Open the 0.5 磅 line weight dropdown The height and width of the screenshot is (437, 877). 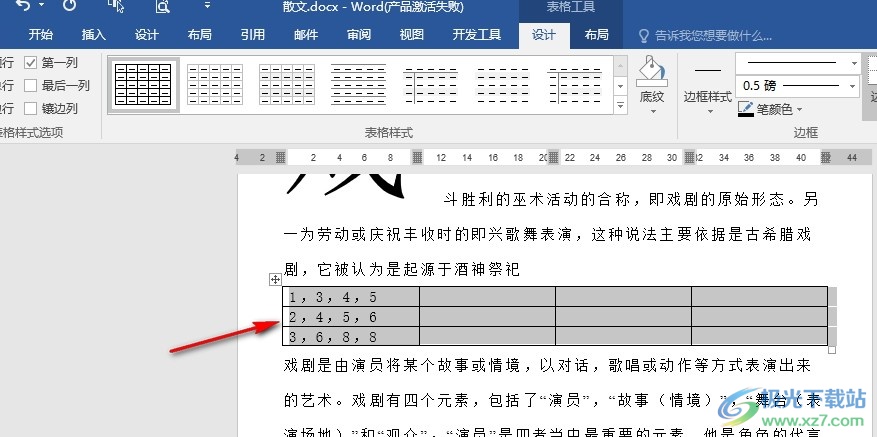coord(853,86)
